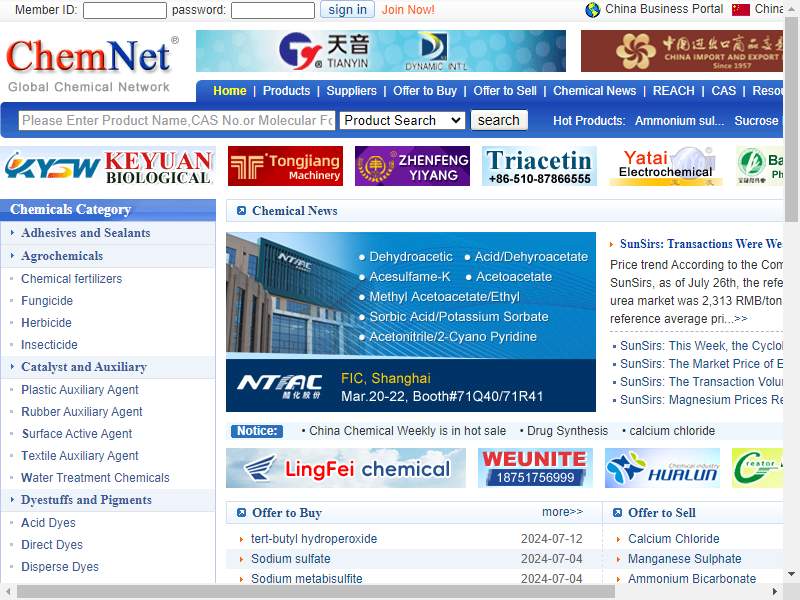Click the product name search box

click(x=177, y=120)
